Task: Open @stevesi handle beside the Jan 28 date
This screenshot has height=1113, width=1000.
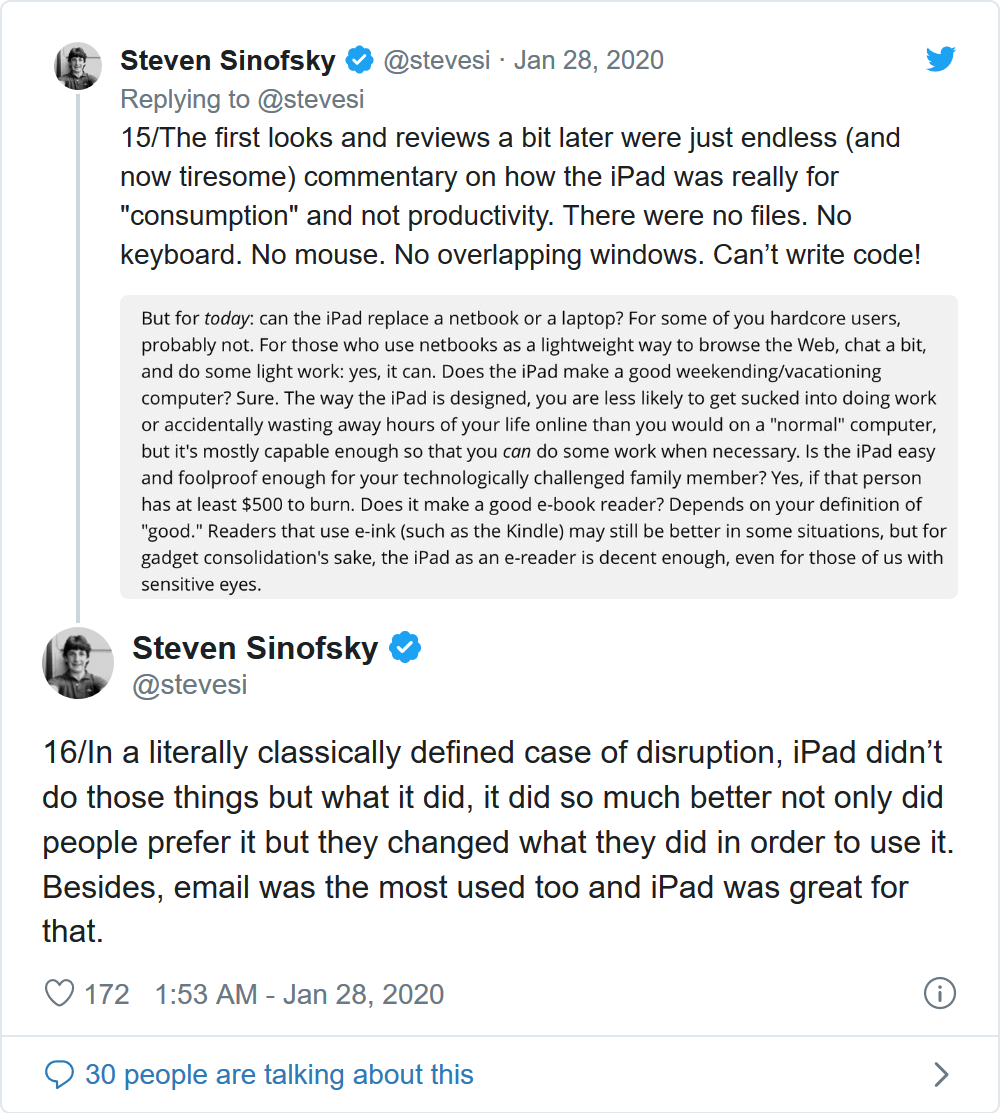Action: [437, 60]
